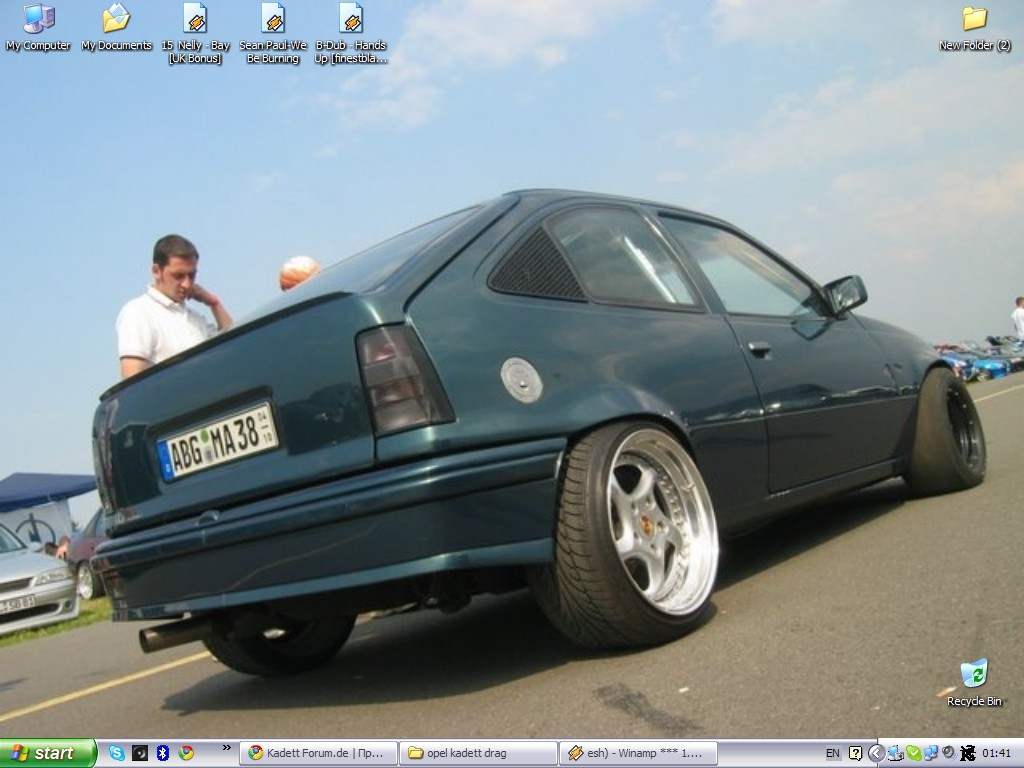Click the Bluetooth Quick Launch icon
The width and height of the screenshot is (1024, 768).
pyautogui.click(x=163, y=753)
